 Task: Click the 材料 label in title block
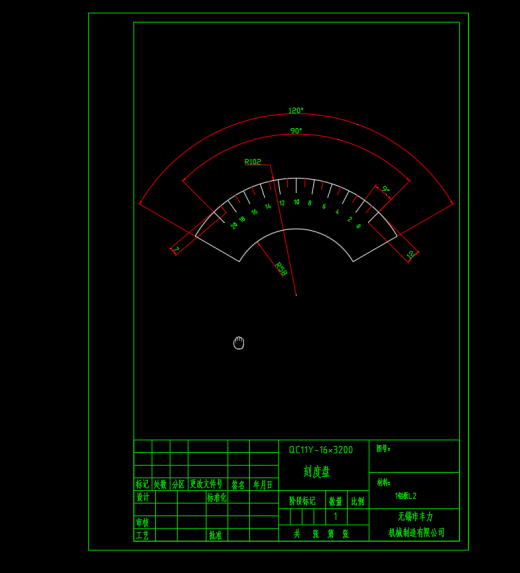384,483
